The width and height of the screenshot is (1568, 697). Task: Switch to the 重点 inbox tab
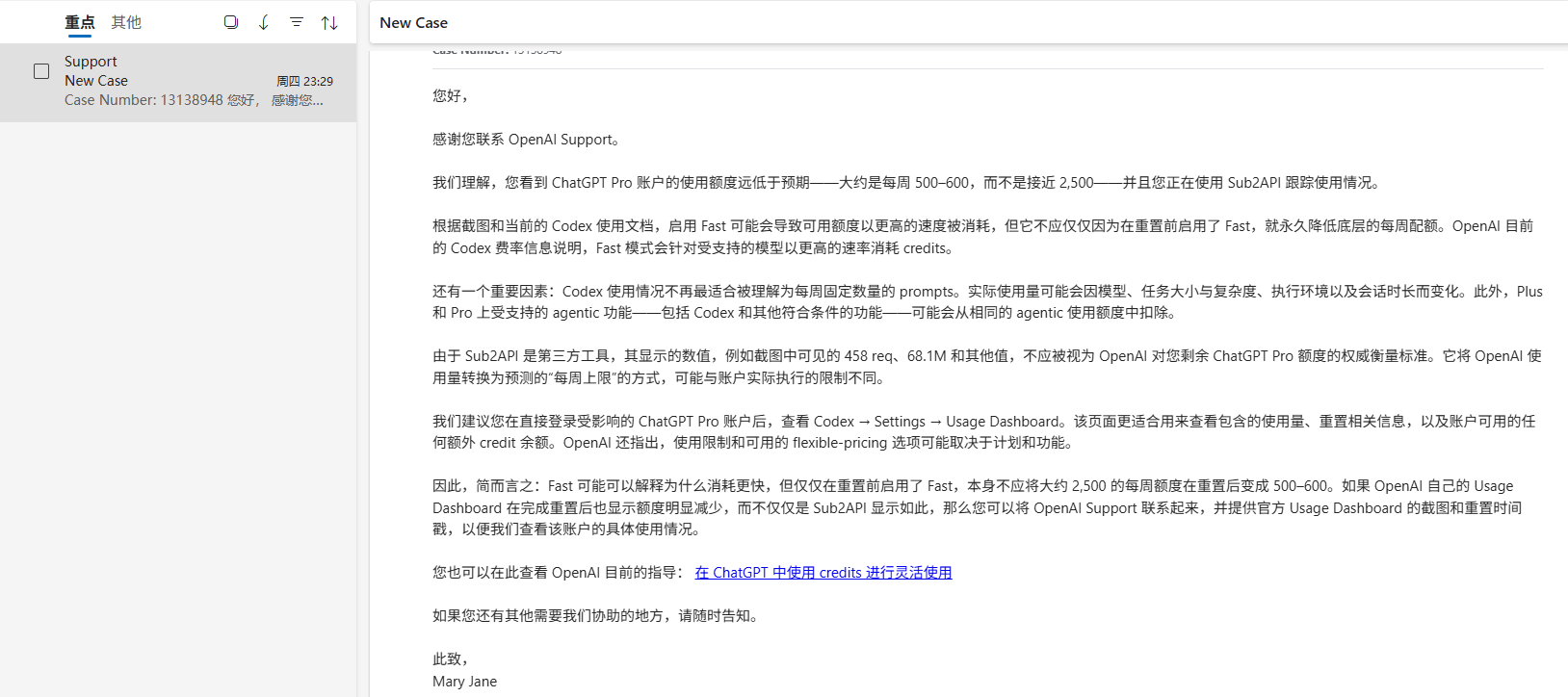point(80,22)
